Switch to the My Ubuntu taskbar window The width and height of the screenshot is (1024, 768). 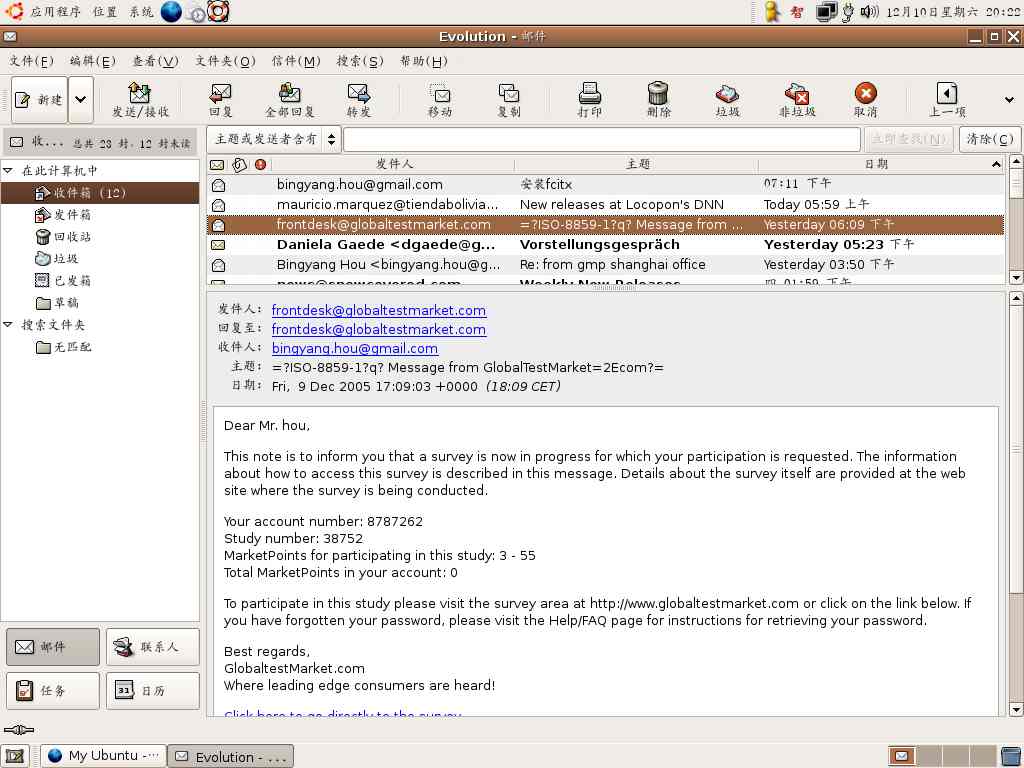click(x=103, y=756)
